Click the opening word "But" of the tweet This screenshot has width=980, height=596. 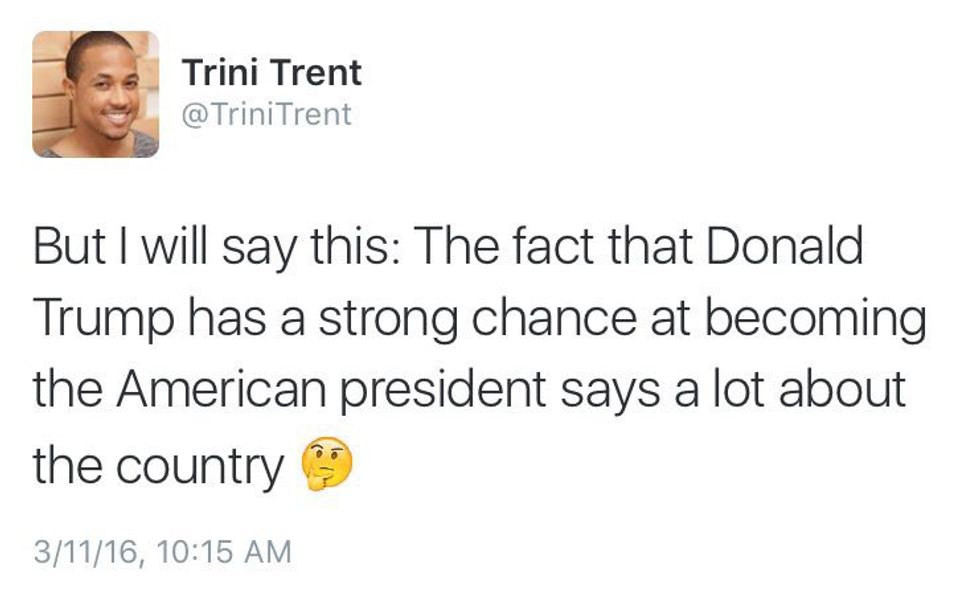pos(66,247)
